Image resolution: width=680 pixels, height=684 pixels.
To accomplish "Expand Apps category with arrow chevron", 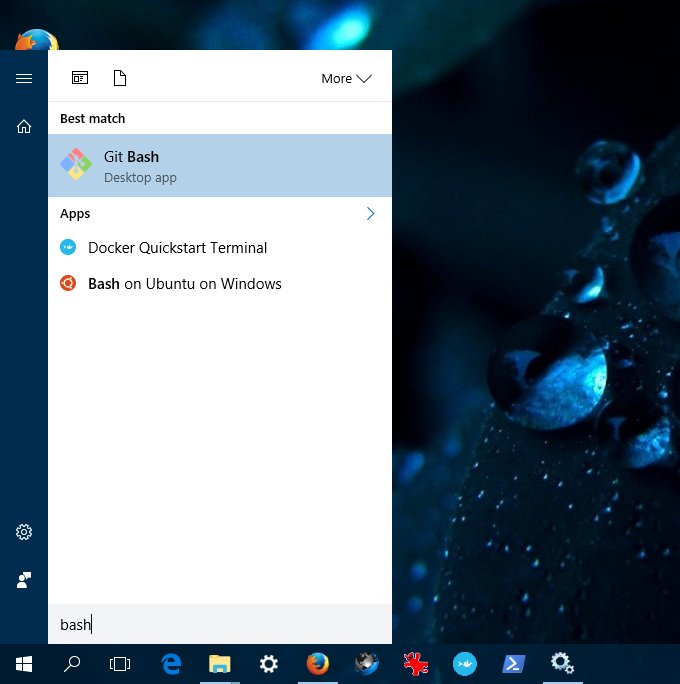I will point(370,214).
